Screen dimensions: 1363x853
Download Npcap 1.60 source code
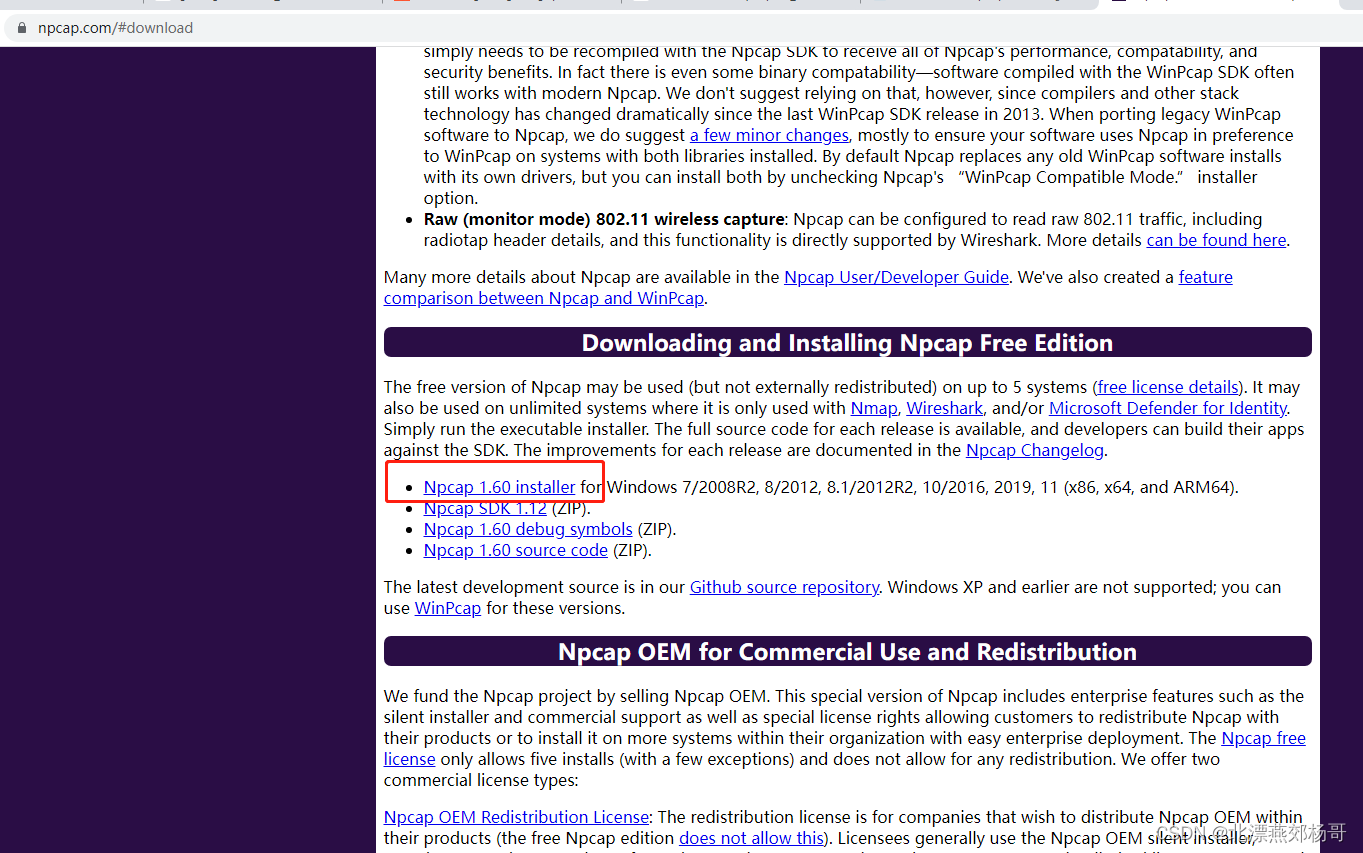pyautogui.click(x=516, y=550)
